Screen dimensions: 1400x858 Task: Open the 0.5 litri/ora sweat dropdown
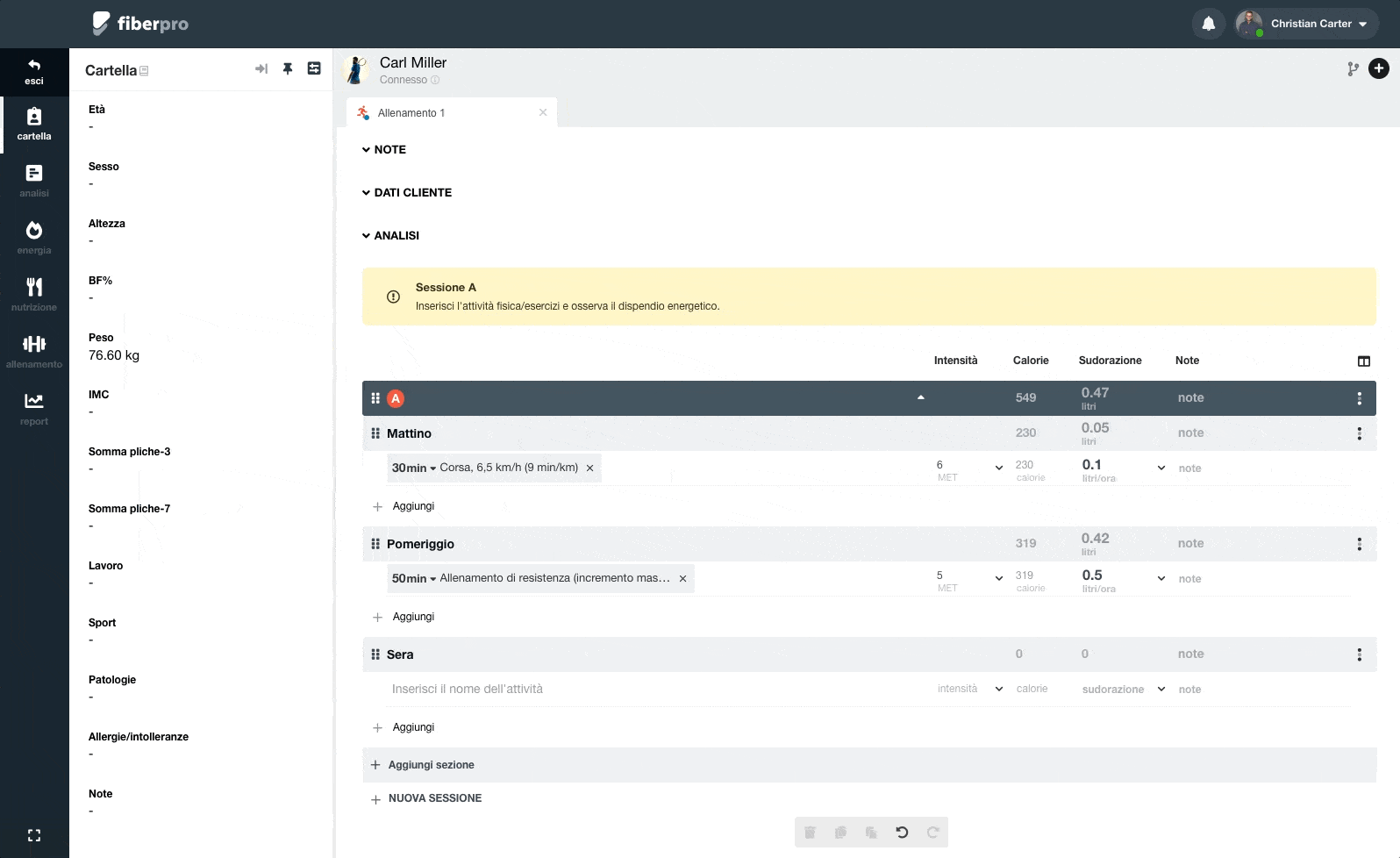[1161, 579]
